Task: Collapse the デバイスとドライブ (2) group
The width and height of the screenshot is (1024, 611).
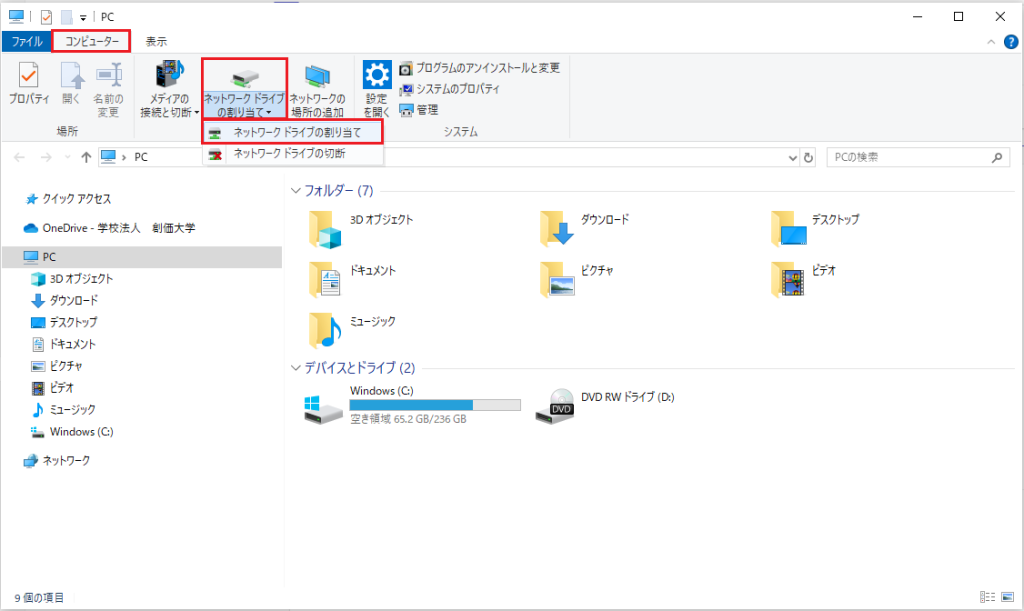Action: 296,368
